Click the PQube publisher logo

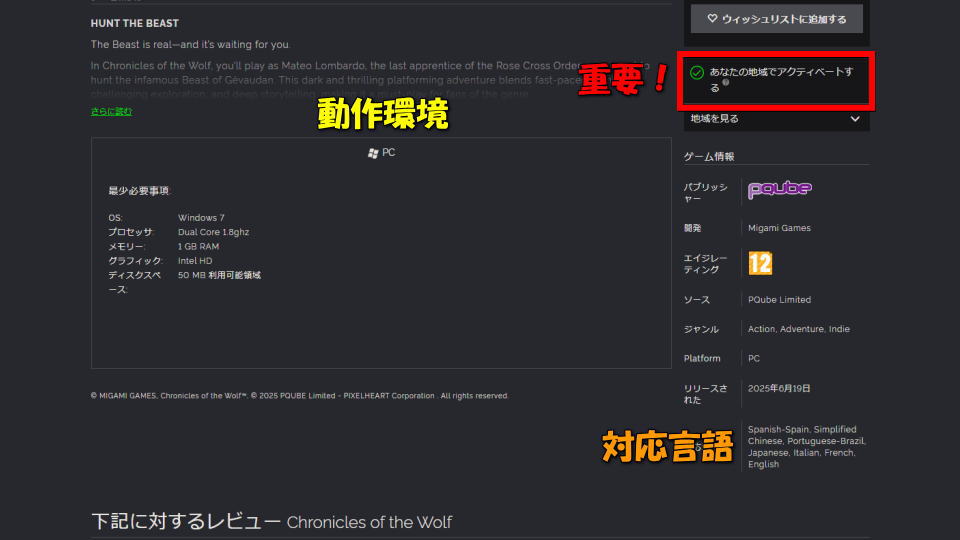pos(780,189)
